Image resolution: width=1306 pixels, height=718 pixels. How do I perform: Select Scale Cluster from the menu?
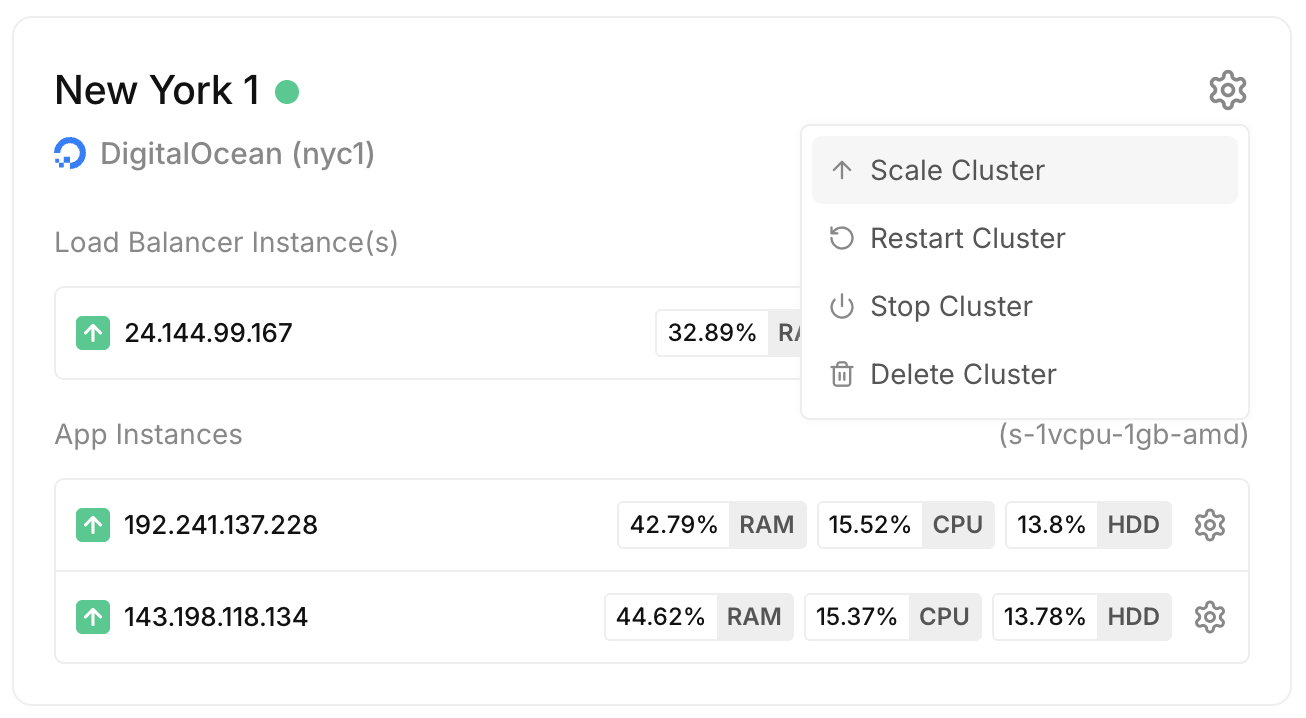tap(1025, 170)
